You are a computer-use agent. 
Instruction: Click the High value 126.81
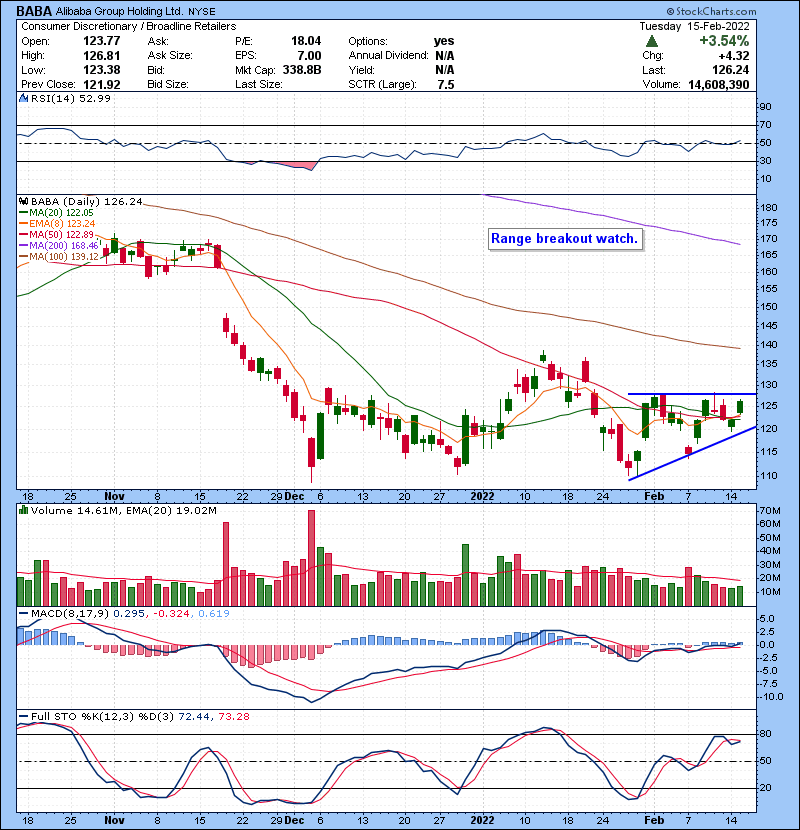point(101,55)
